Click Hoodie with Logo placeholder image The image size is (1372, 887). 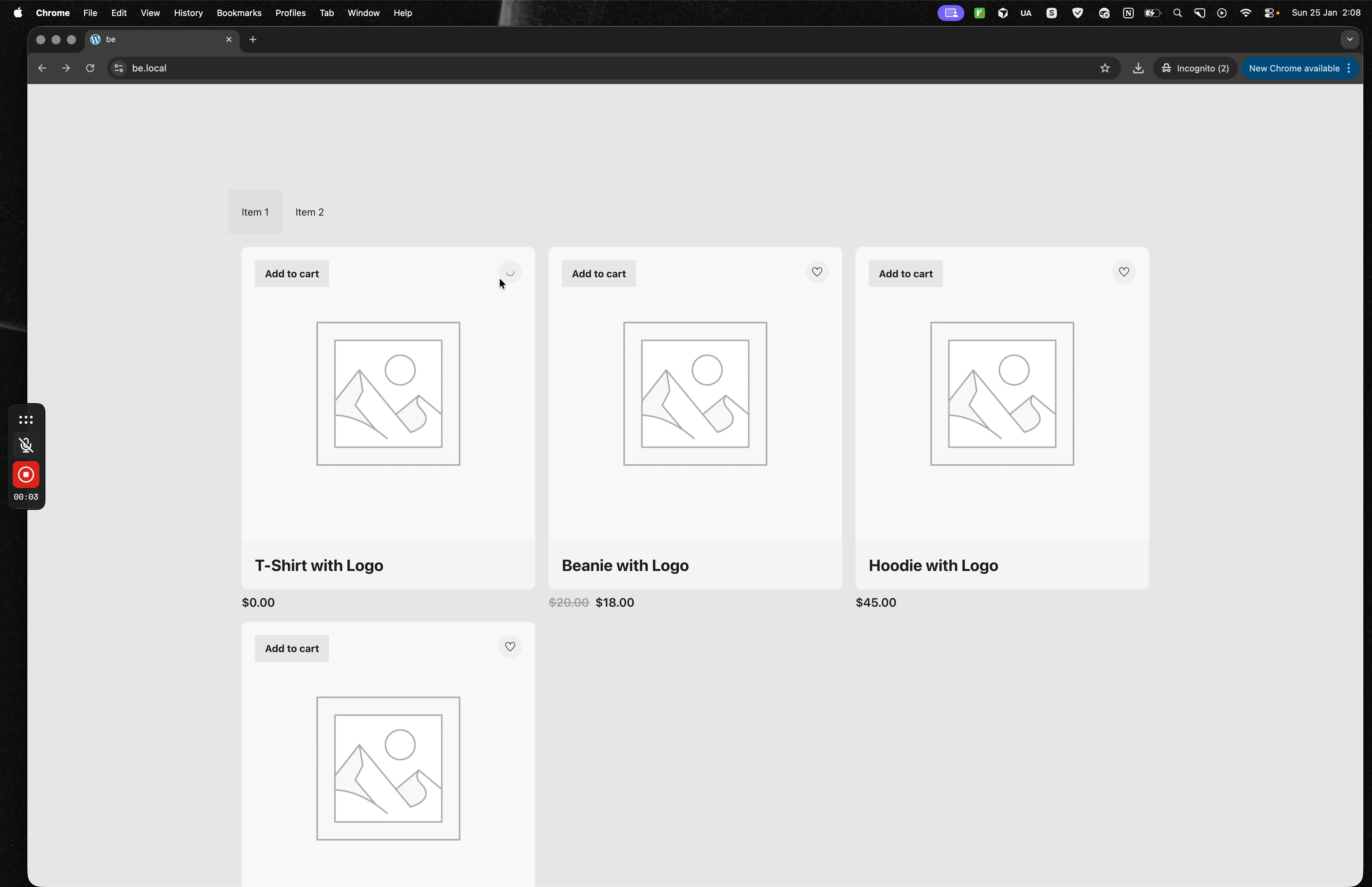[x=1002, y=394]
